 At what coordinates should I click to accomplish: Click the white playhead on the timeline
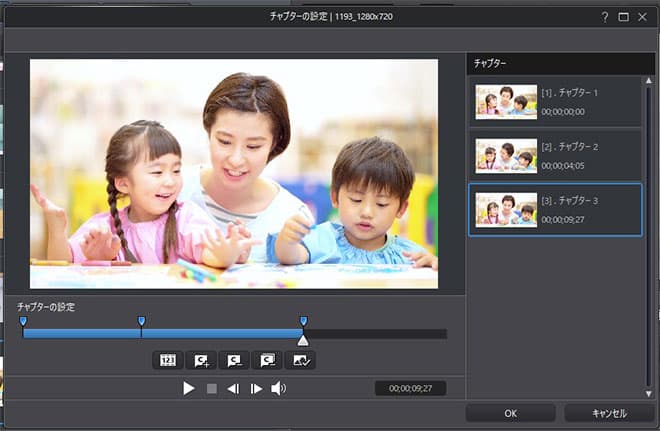pos(303,341)
